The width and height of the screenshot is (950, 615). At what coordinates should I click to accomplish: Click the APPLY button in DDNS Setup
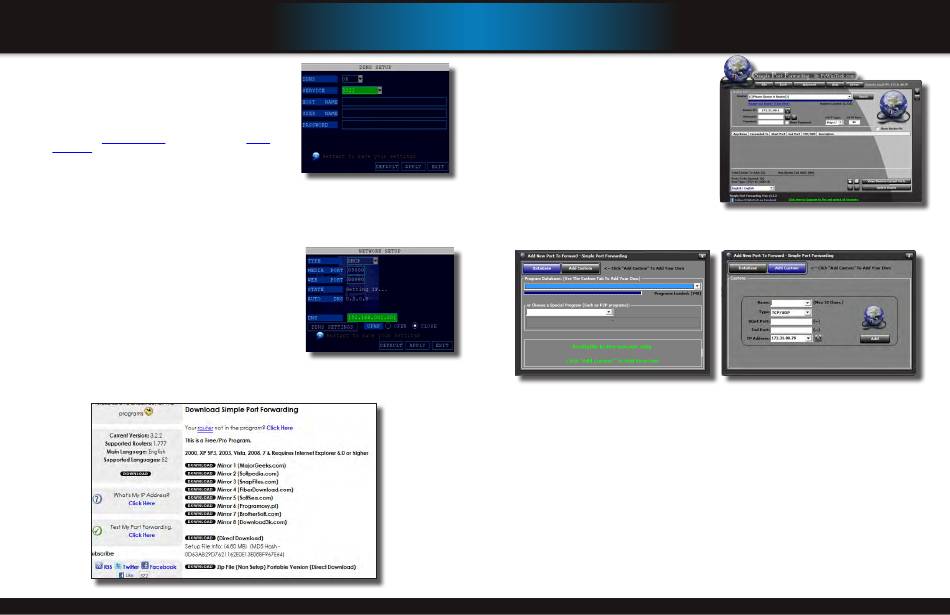click(x=413, y=166)
